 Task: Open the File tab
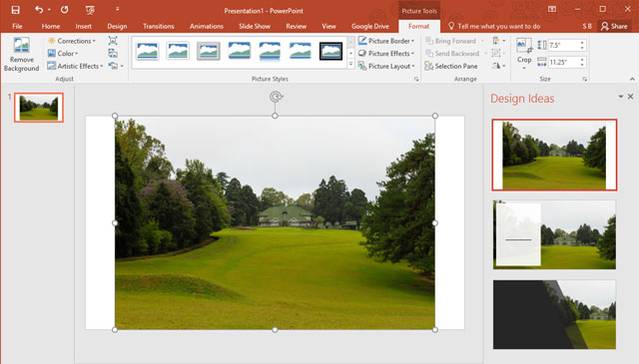(17, 26)
